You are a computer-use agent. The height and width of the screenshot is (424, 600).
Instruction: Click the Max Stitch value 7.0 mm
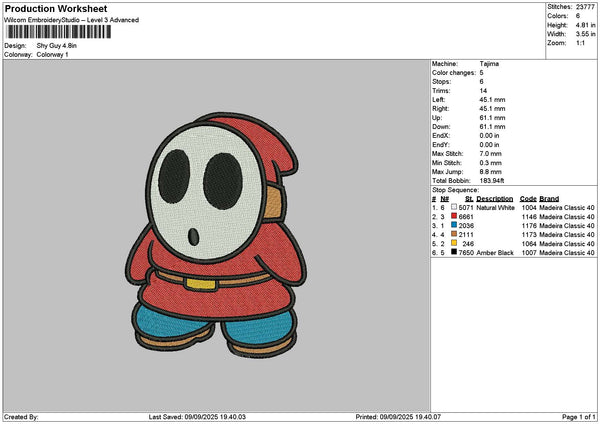click(x=491, y=154)
